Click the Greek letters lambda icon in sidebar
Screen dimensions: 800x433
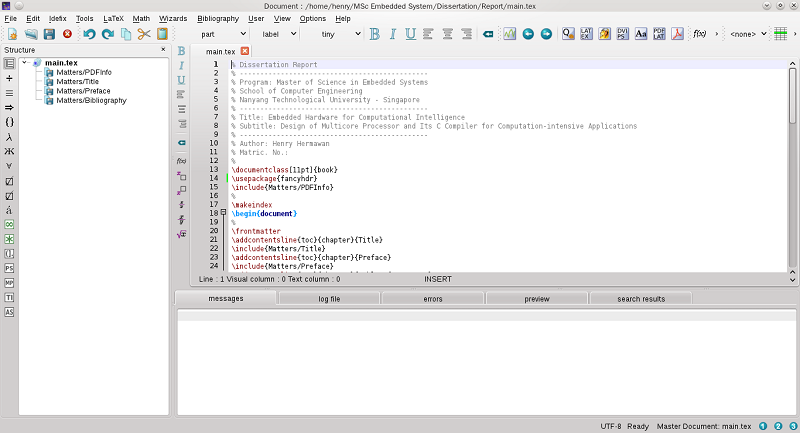tap(9, 136)
